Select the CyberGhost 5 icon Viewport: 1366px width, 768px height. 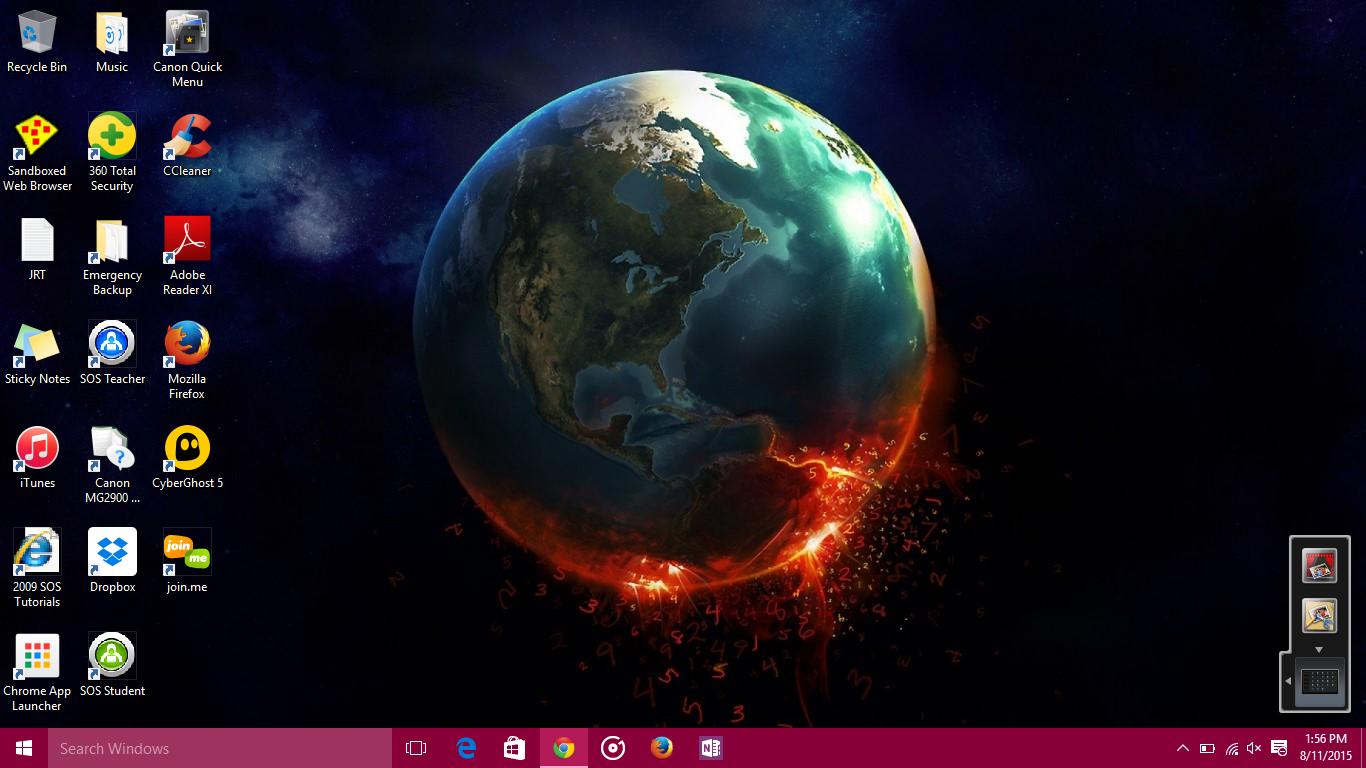187,458
